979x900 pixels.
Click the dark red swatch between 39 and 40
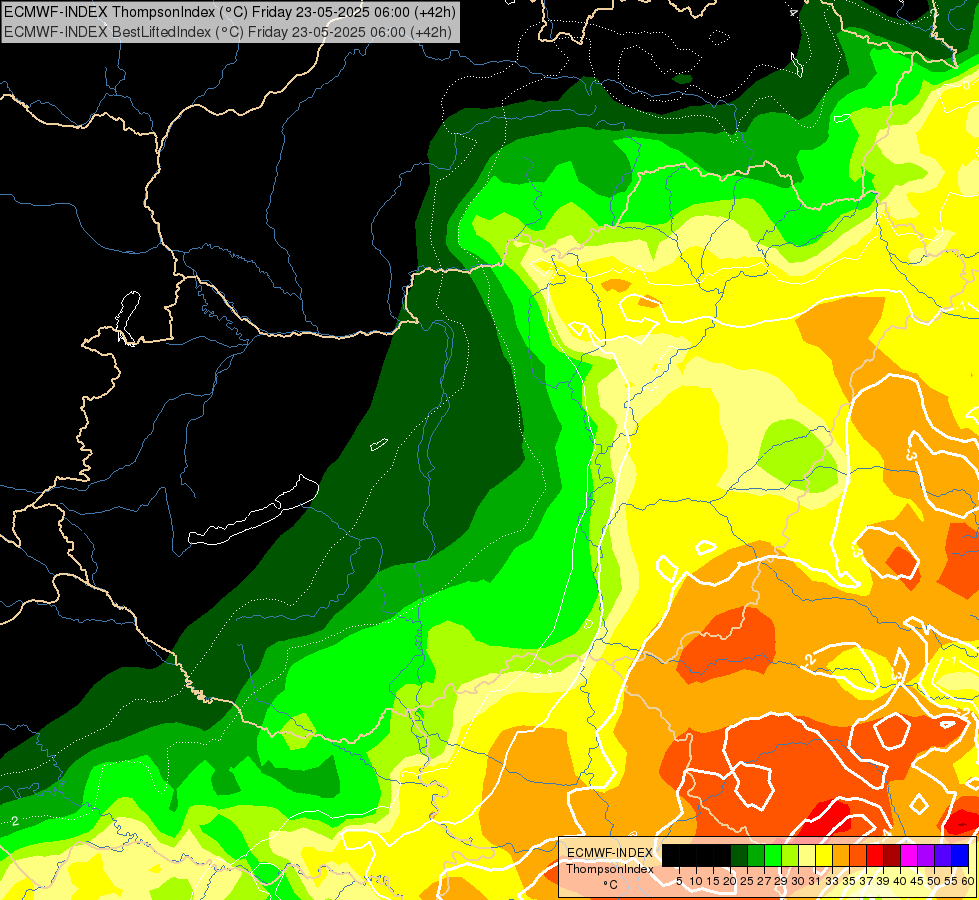tap(892, 855)
